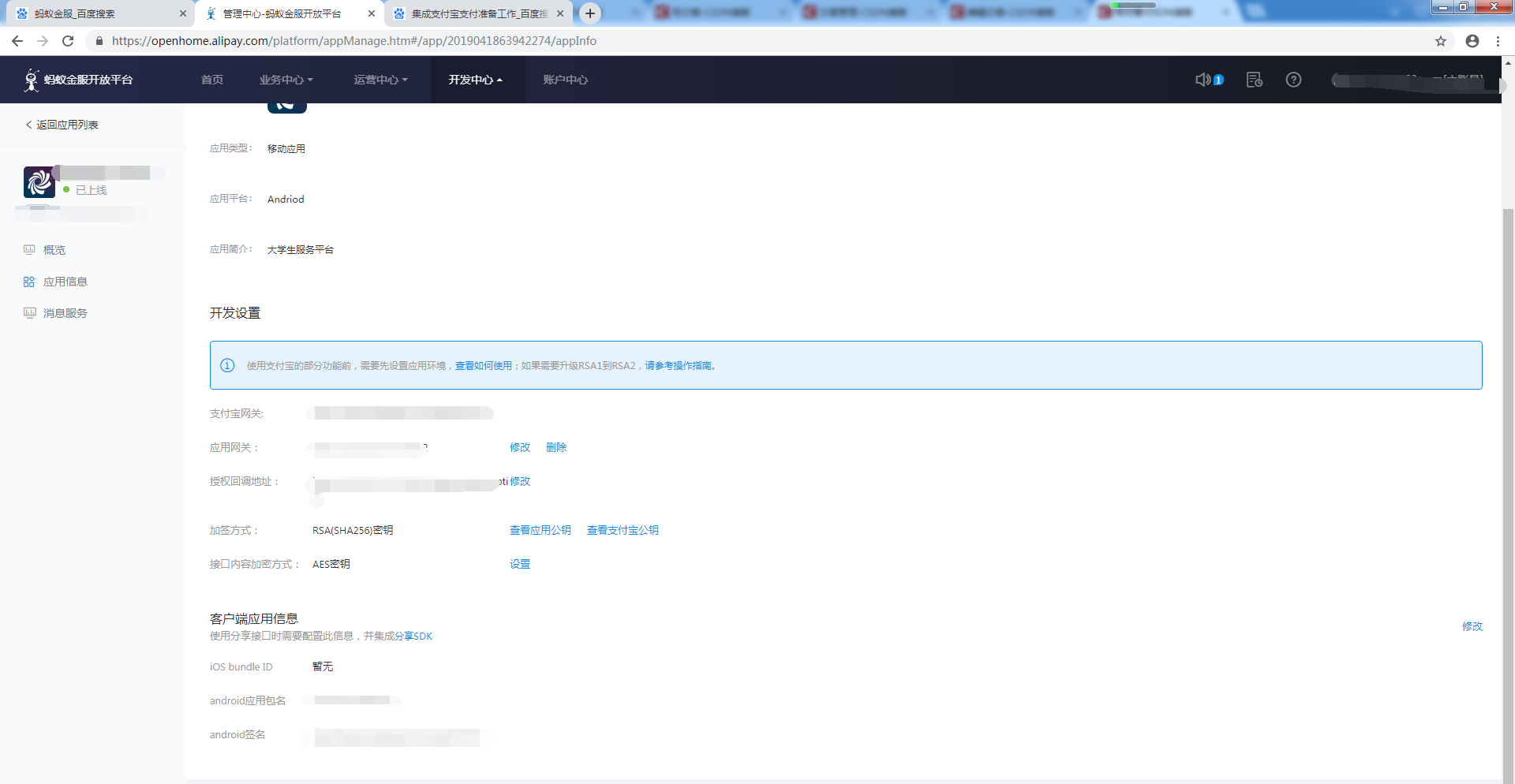The width and height of the screenshot is (1515, 784).
Task: Select the 管理中心-蚂蚁金服开放平台 tab
Action: point(290,13)
